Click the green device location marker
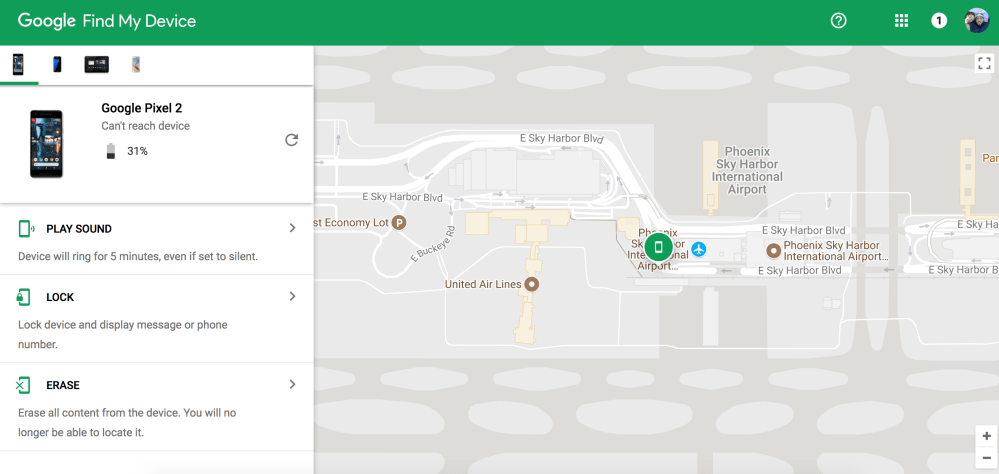 pos(659,247)
